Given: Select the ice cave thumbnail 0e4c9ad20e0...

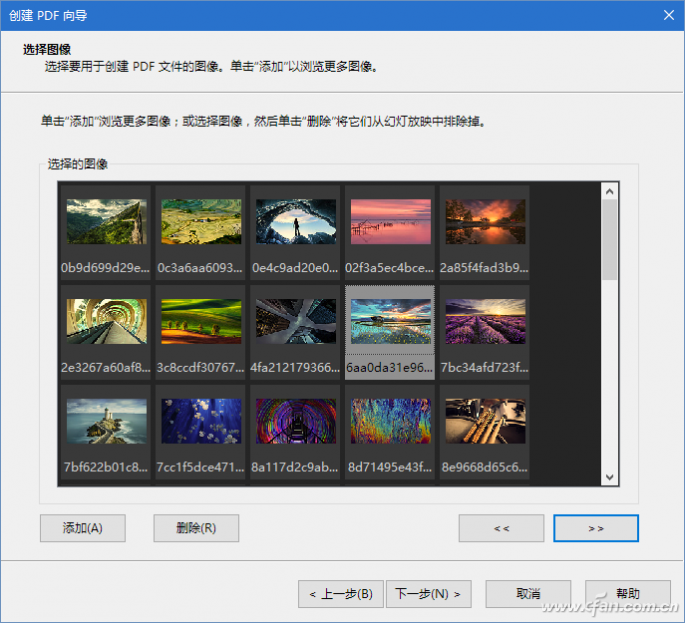Looking at the screenshot, I should coord(296,222).
